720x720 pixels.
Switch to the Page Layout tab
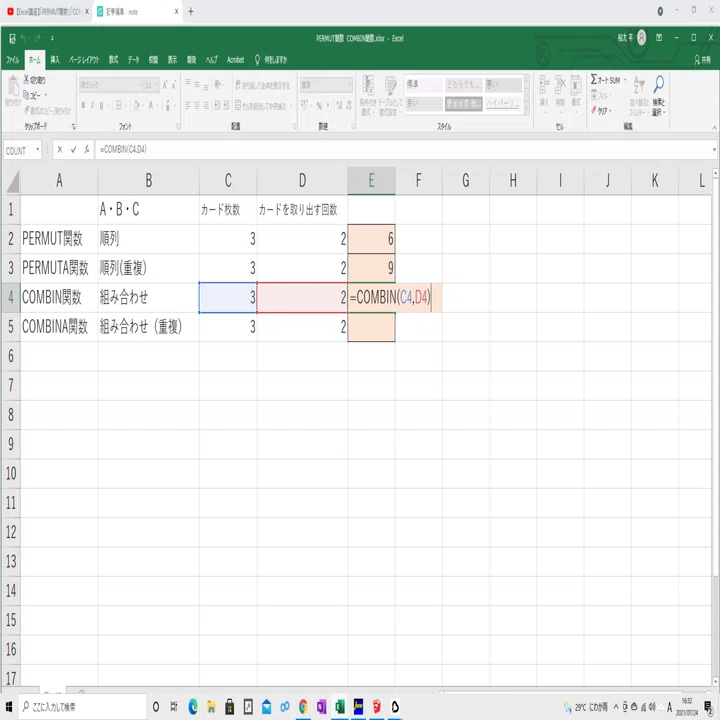click(84, 60)
